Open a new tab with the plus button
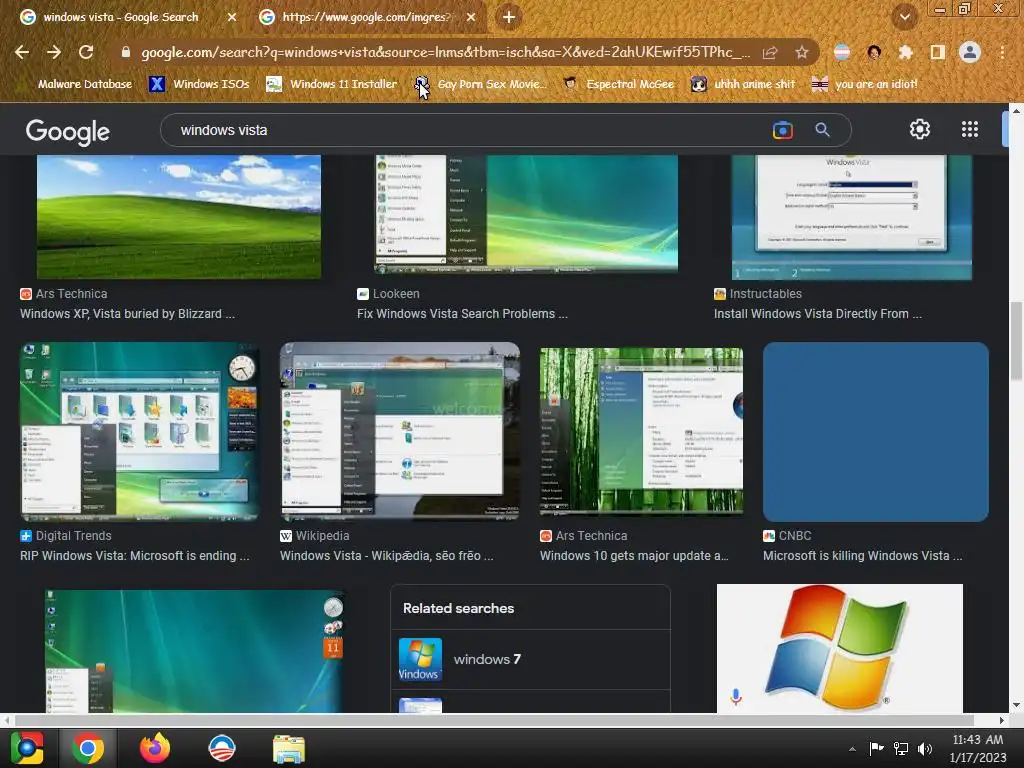Screen dimensions: 1024x768 pos(509,17)
